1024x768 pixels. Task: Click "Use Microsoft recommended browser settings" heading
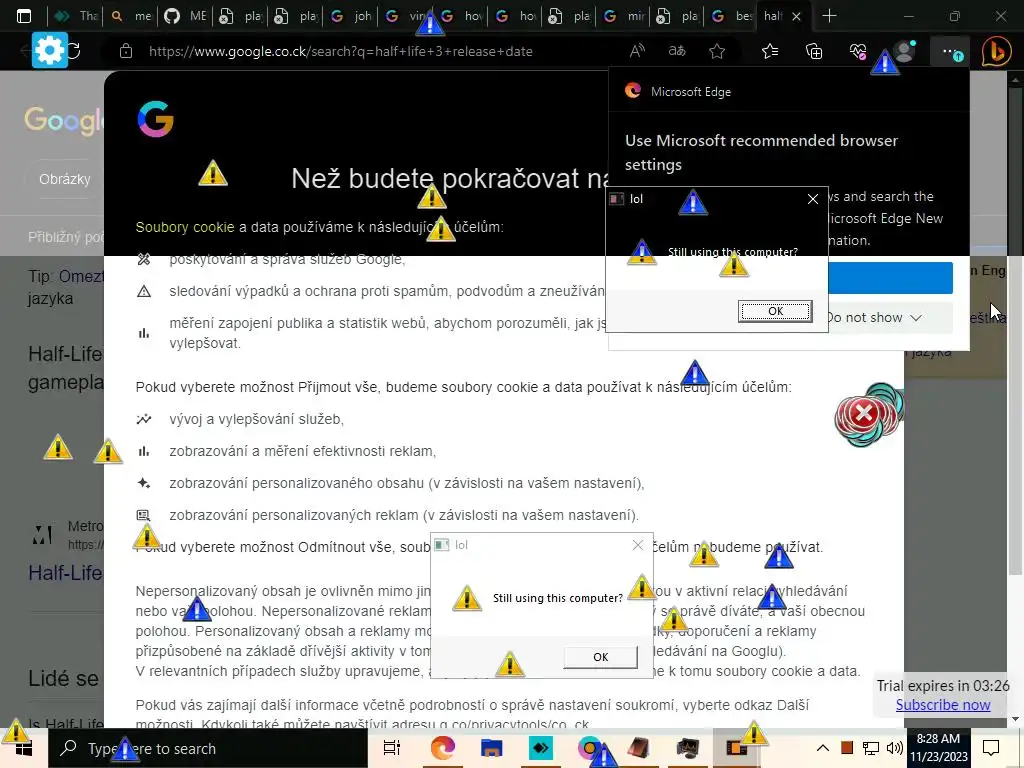[x=761, y=152]
